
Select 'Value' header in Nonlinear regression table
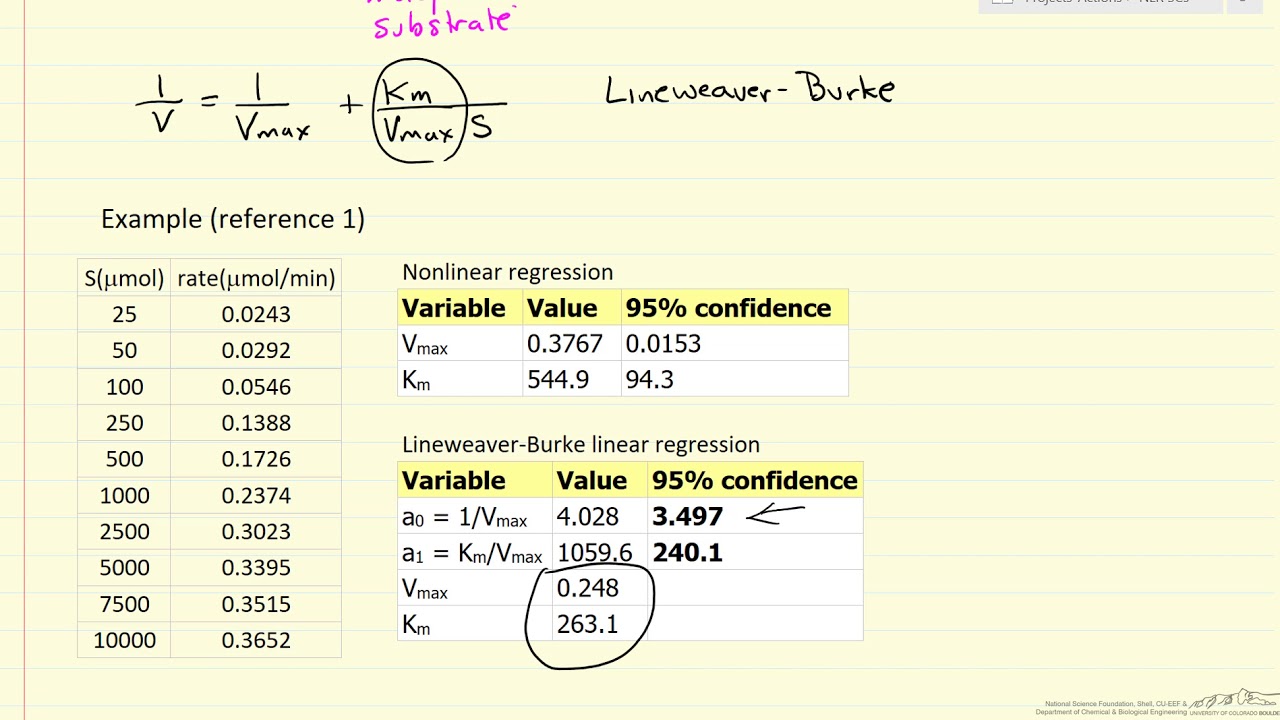562,308
